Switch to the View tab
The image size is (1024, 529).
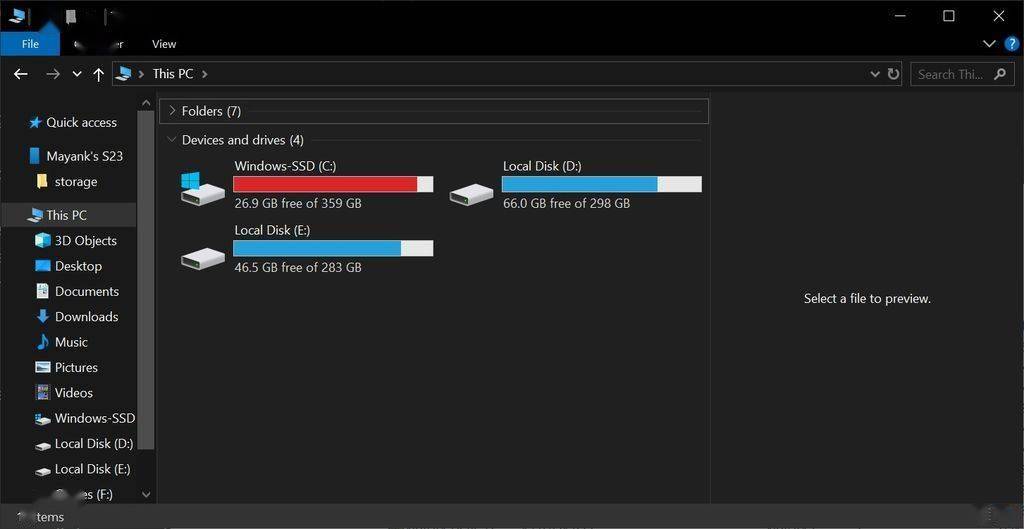[164, 44]
